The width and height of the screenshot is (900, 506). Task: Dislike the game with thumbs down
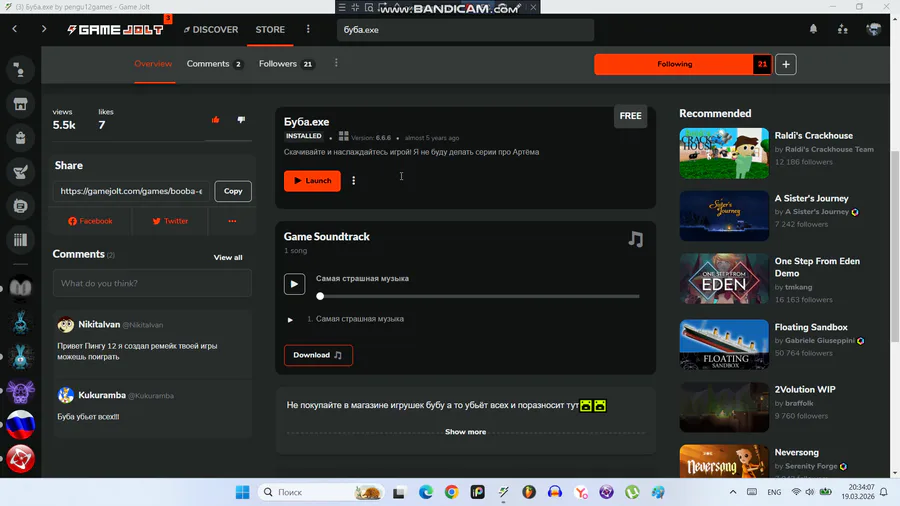click(241, 119)
